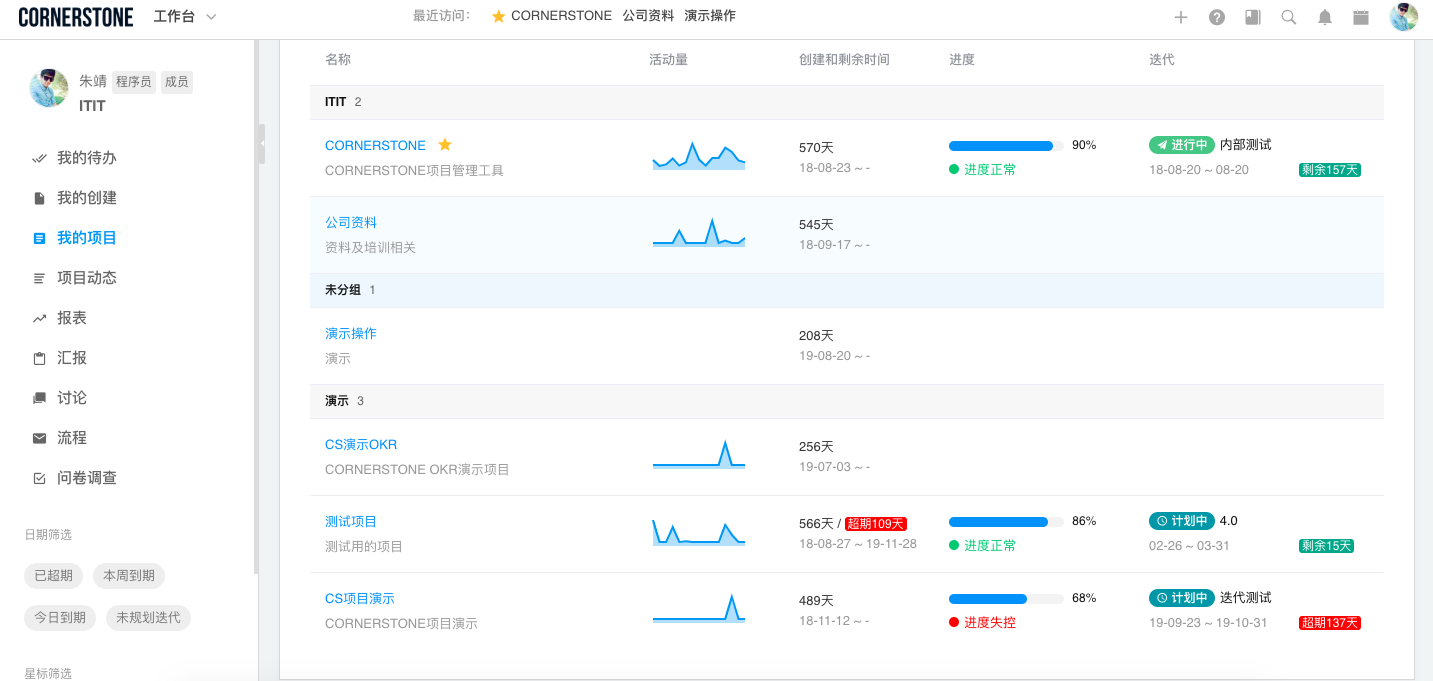Viewport: 1433px width, 681px height.
Task: Click the 68% progress bar of CS项目演示
Action: coord(1006,599)
